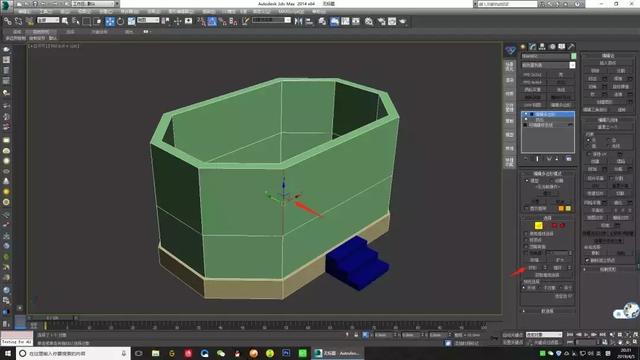
Task: Open the Tools menu
Action: 46,11
